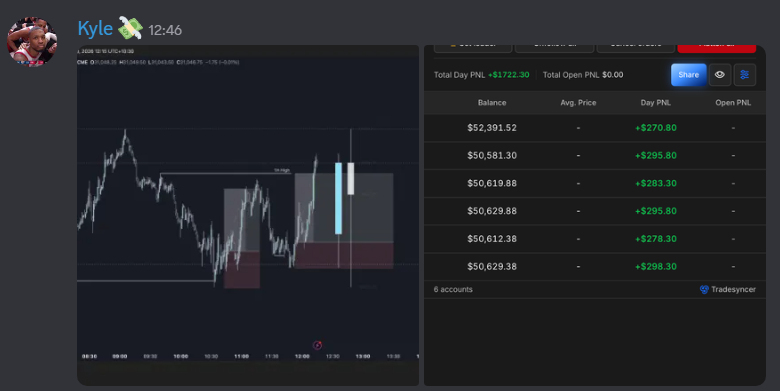Click the blue Share button

(688, 75)
